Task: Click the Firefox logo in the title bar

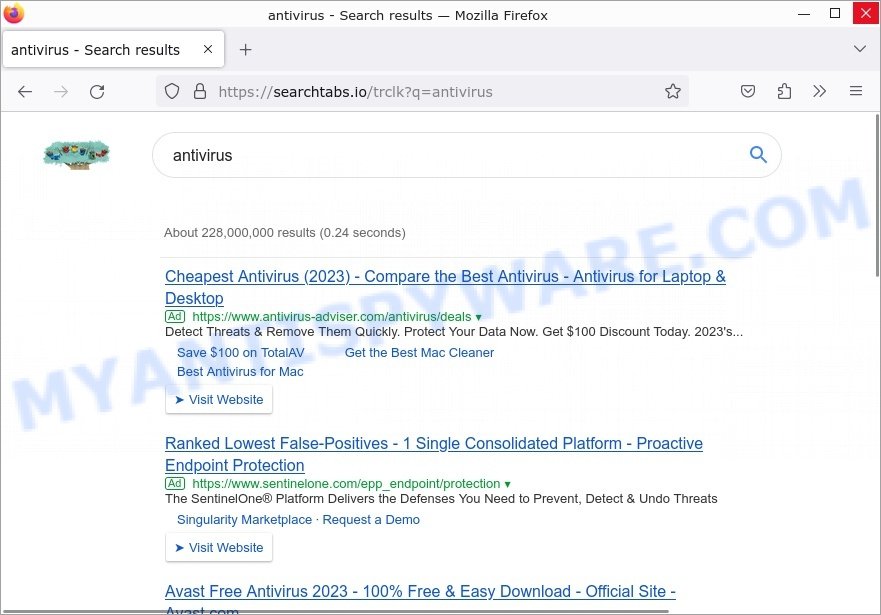Action: 13,13
